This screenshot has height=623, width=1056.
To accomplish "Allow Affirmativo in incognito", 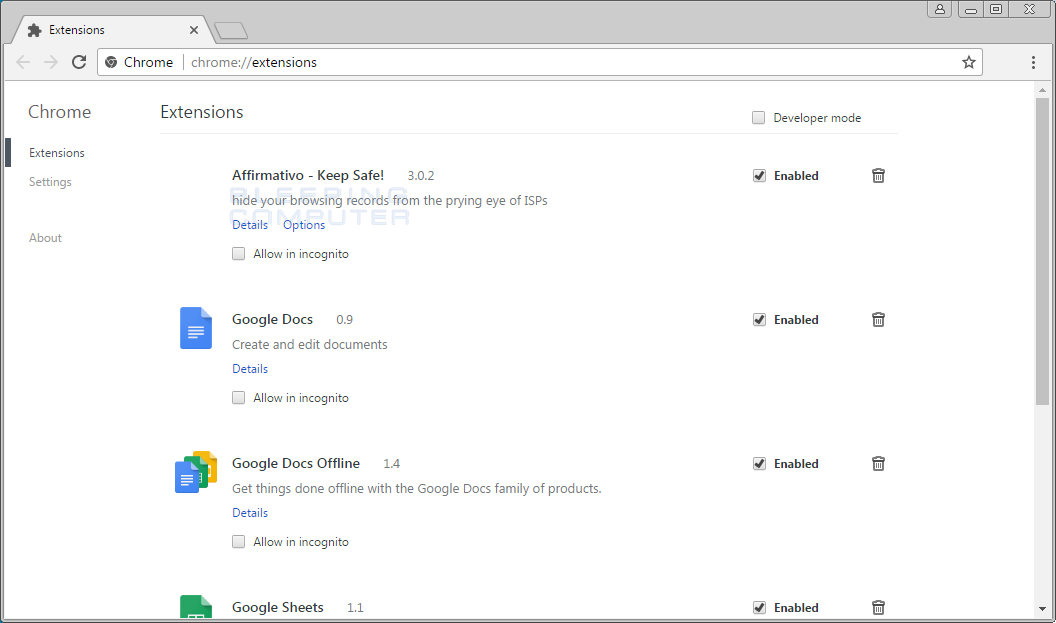I will 238,254.
